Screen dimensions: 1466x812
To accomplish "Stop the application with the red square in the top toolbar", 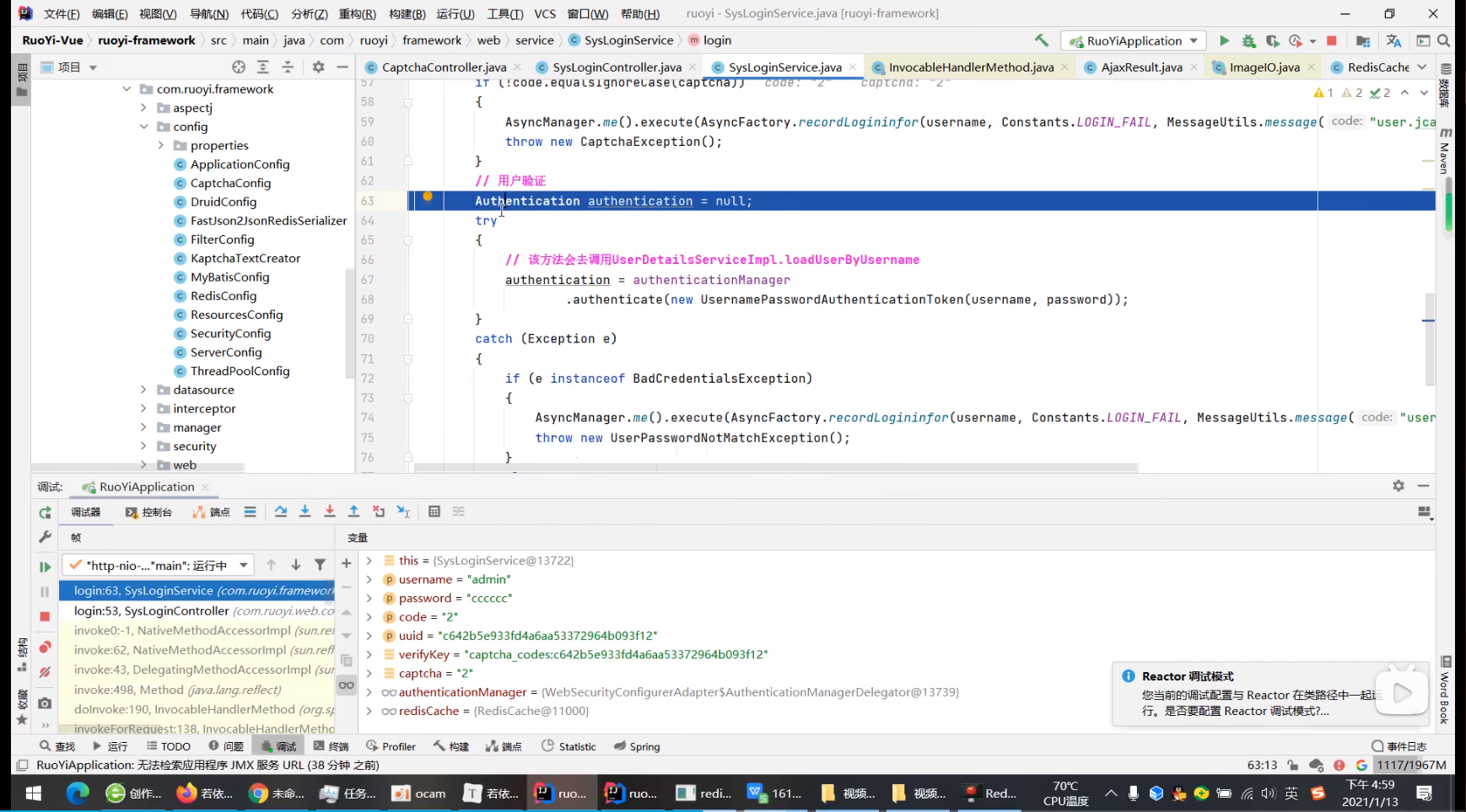I will tap(1332, 40).
